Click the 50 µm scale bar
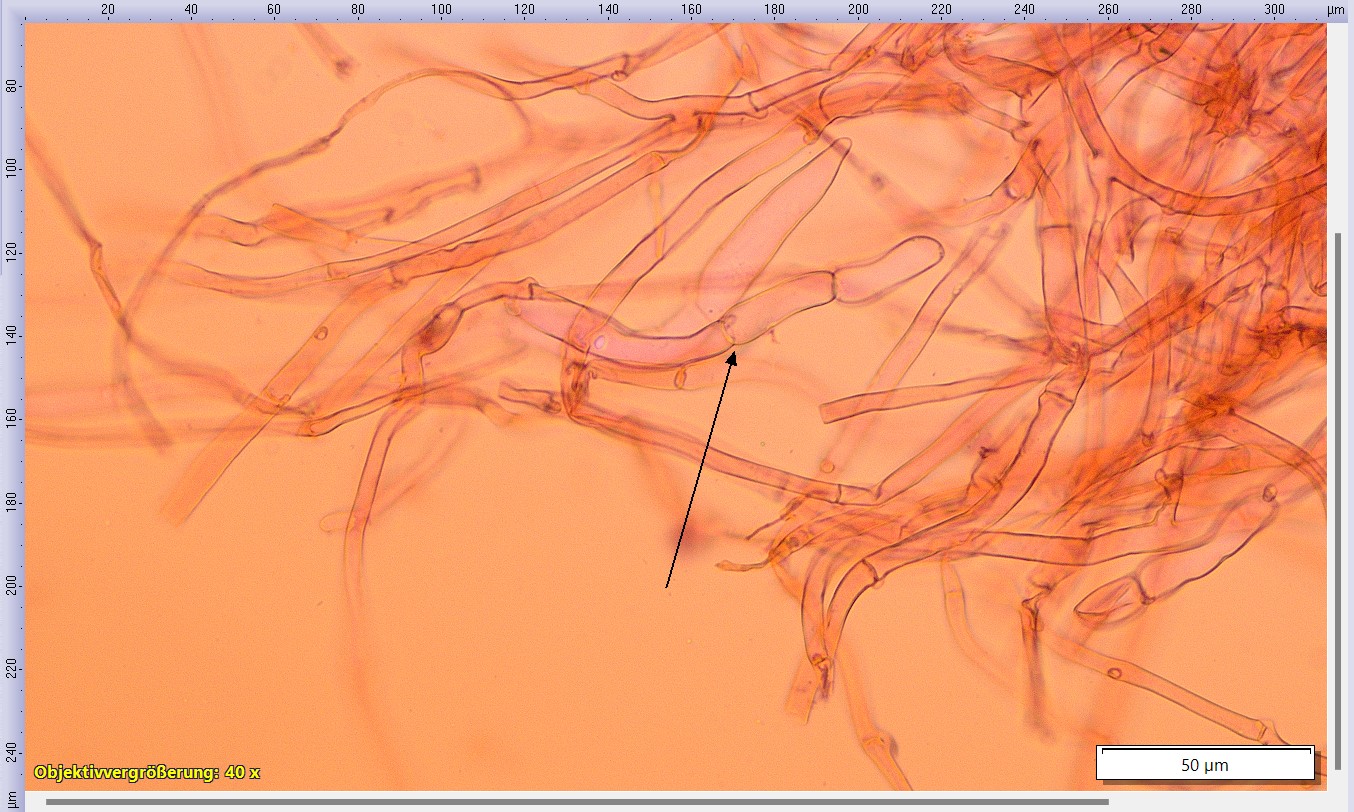The width and height of the screenshot is (1354, 812). coord(1205,764)
